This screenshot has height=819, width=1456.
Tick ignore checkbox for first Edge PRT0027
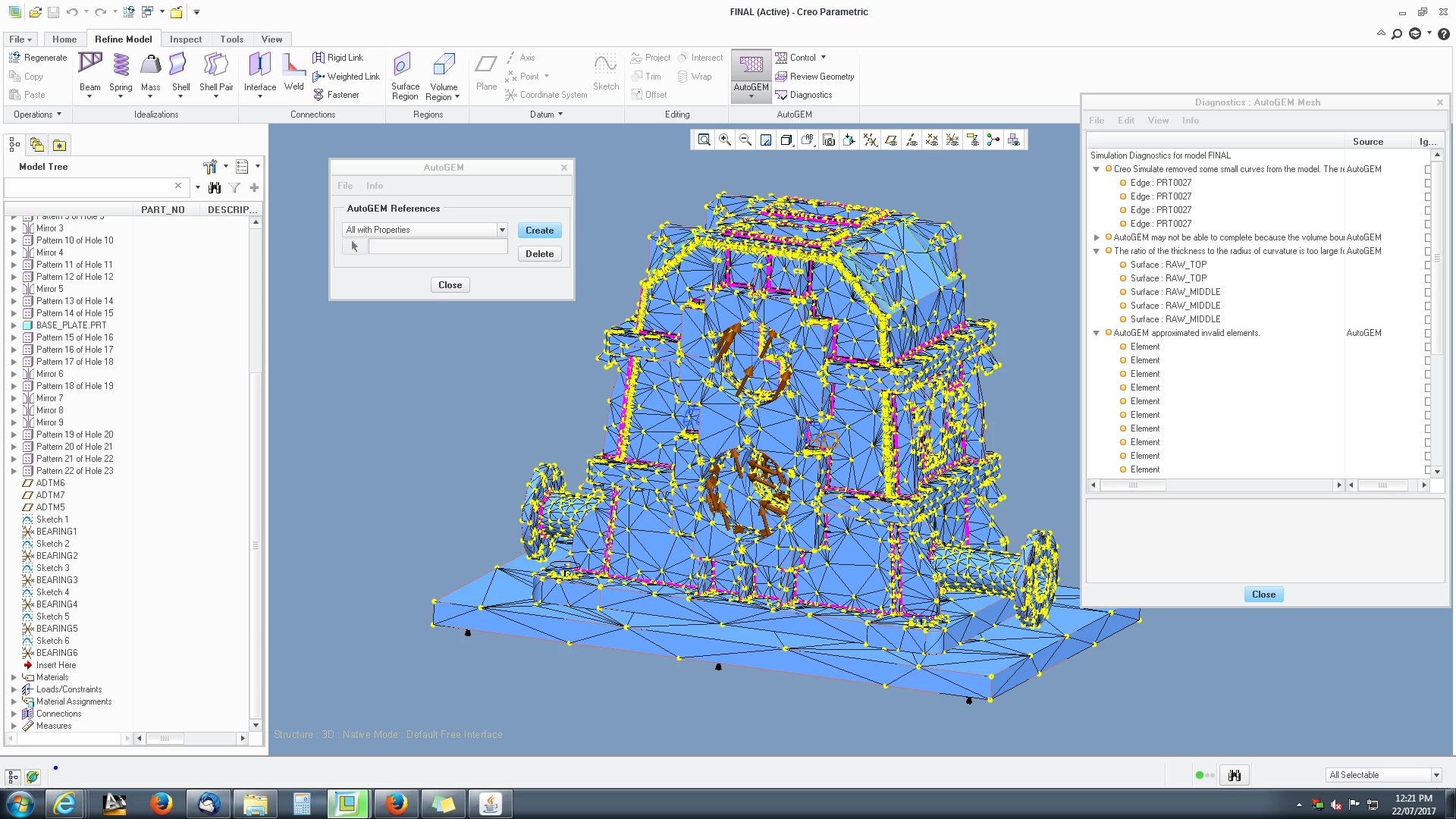1428,183
